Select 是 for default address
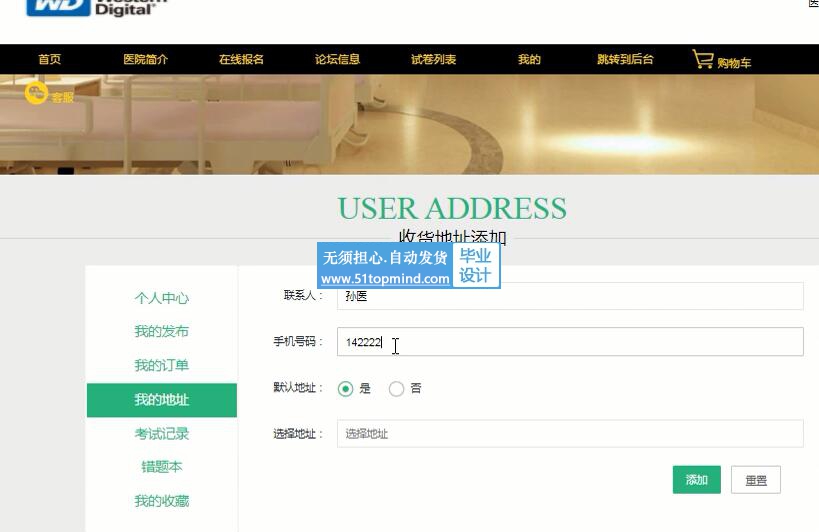The image size is (819, 532). pyautogui.click(x=345, y=389)
